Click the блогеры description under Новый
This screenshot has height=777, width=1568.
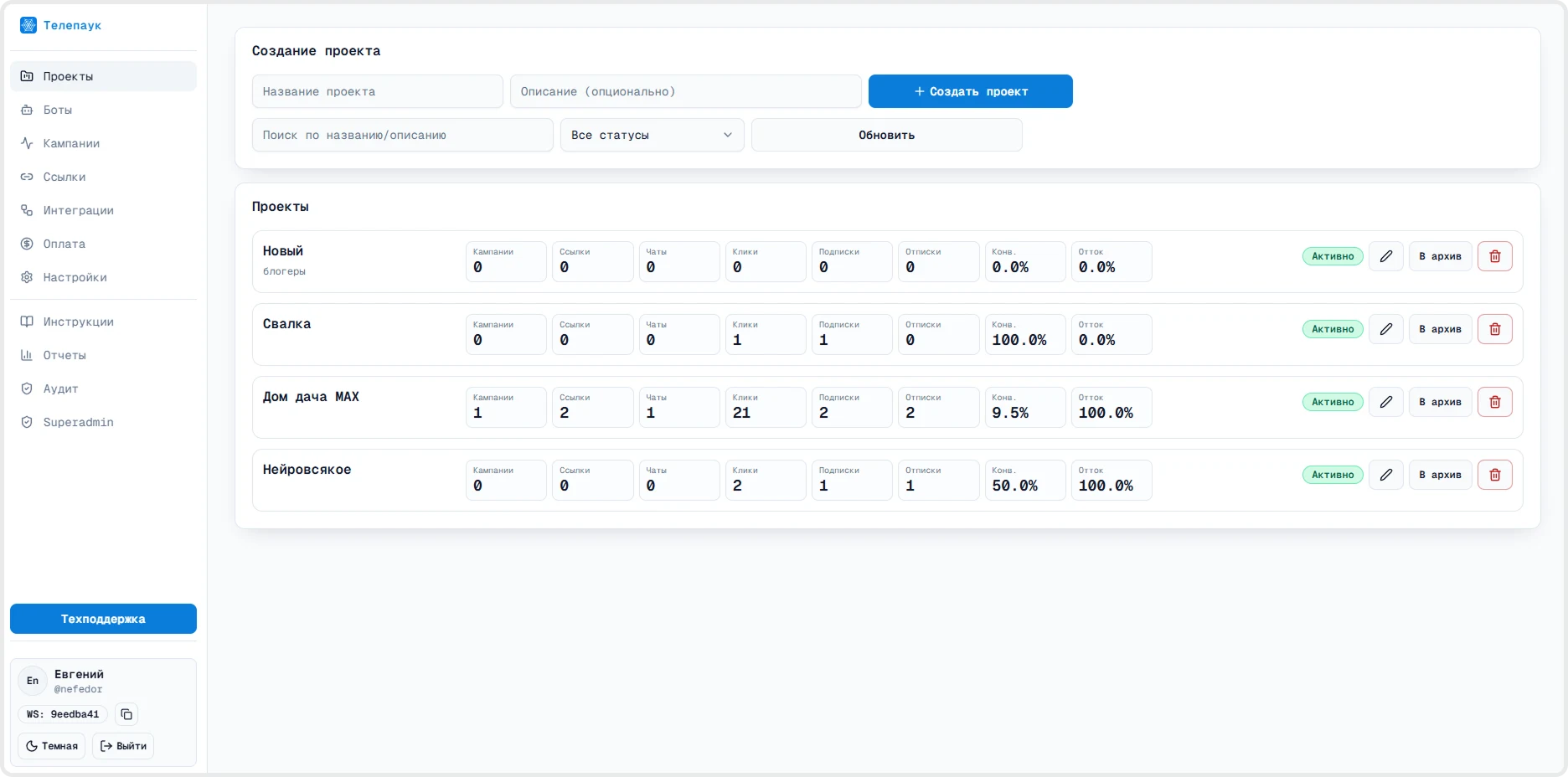point(284,271)
